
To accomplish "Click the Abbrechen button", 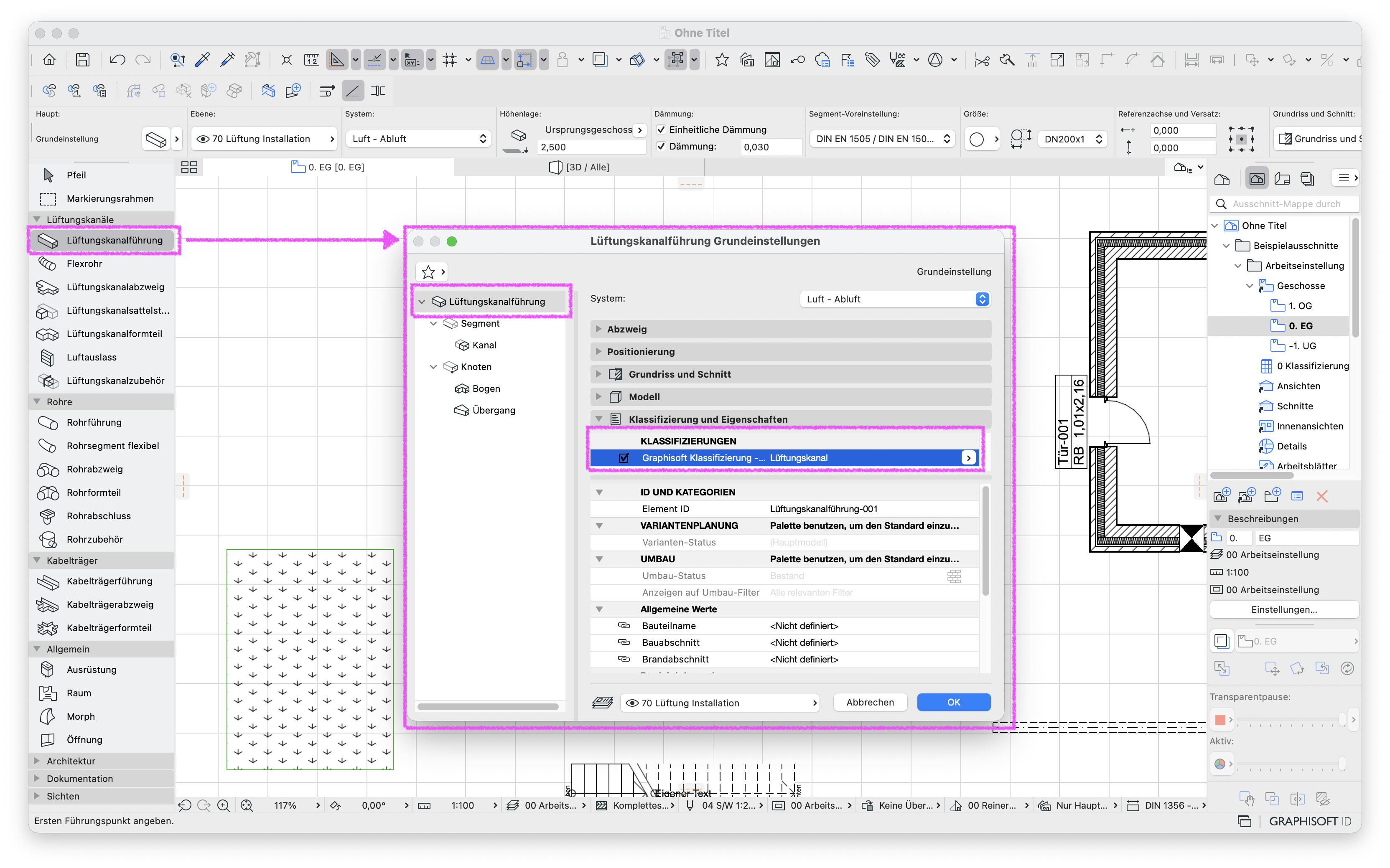I will [x=870, y=702].
